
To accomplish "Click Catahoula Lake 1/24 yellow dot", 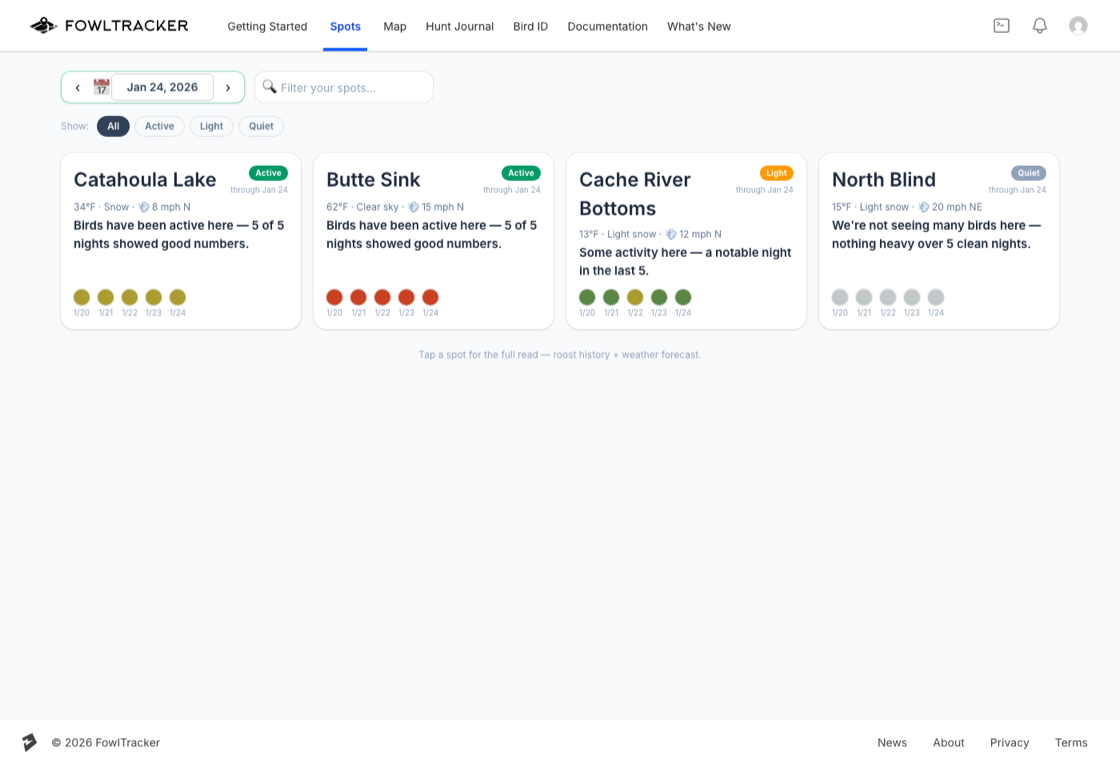I will pyautogui.click(x=178, y=297).
